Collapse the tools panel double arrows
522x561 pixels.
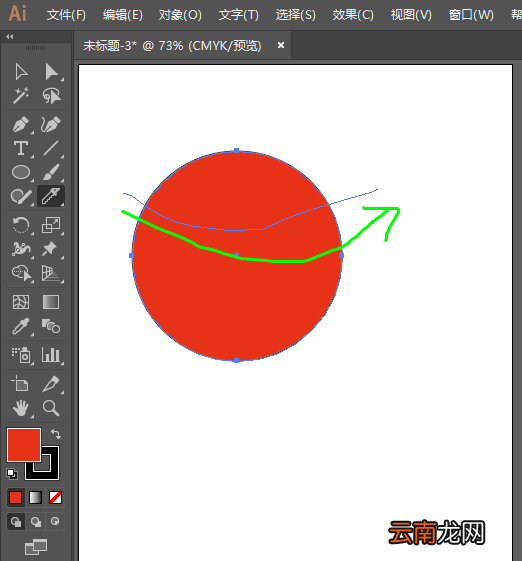10,36
